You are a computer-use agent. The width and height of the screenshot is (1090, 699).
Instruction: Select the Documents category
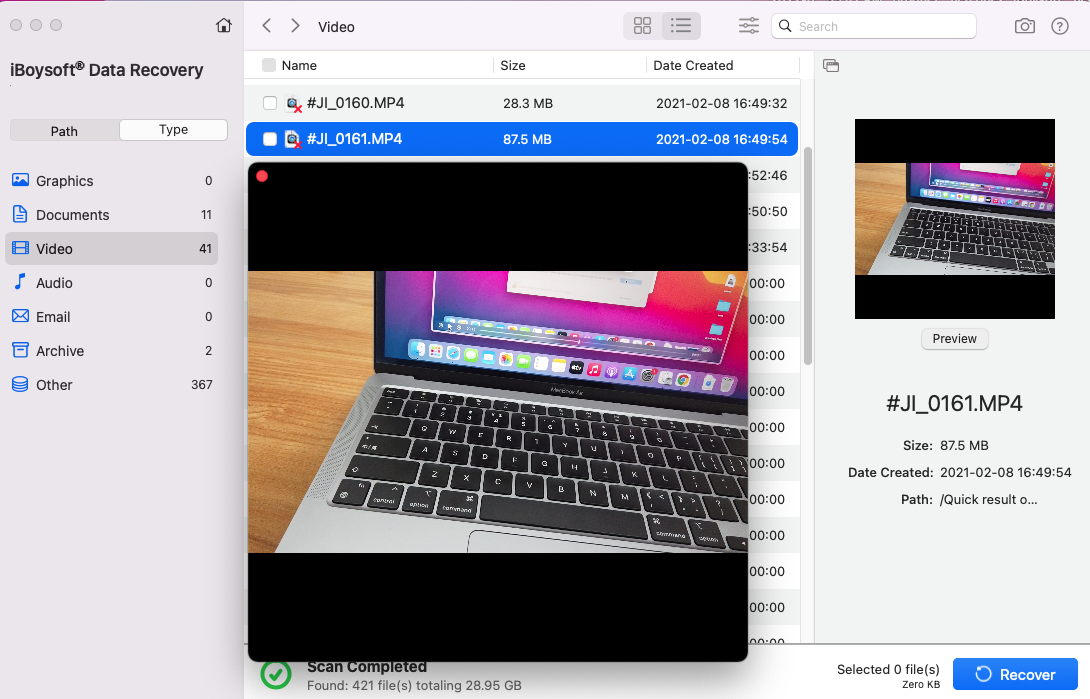(x=72, y=215)
